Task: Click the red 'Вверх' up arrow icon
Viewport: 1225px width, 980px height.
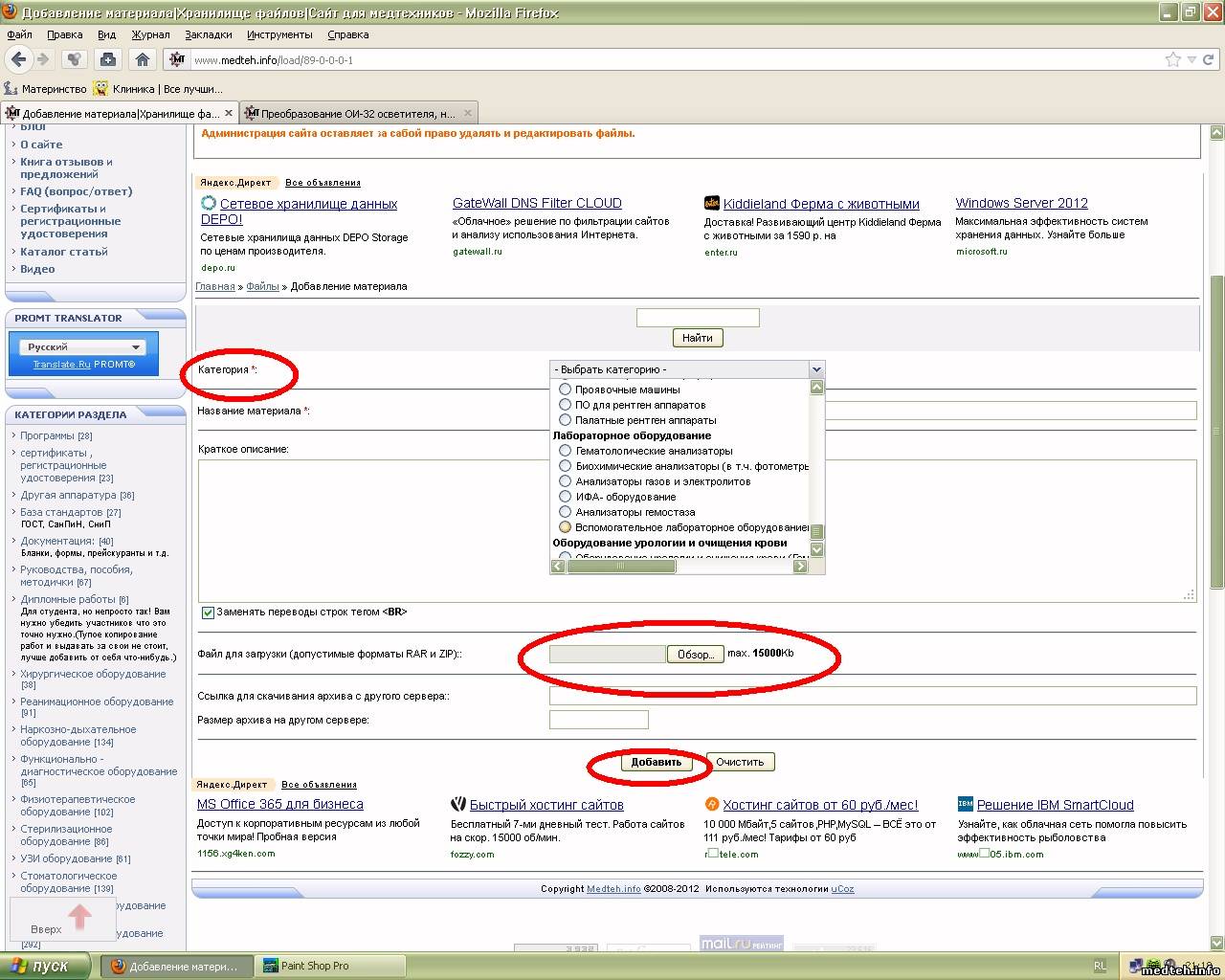Action: tap(79, 916)
